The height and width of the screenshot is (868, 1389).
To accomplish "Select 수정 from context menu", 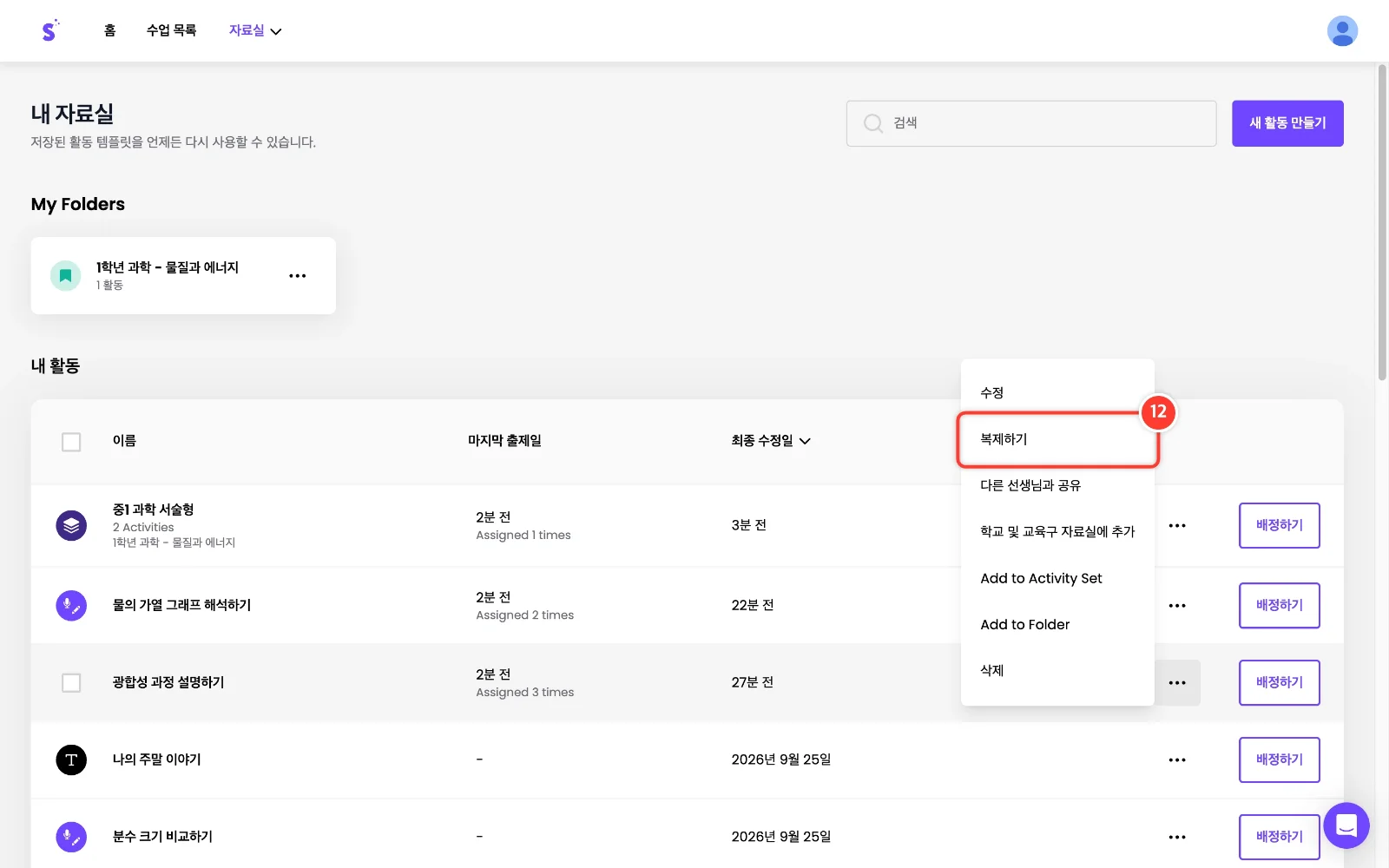I will [1057, 392].
